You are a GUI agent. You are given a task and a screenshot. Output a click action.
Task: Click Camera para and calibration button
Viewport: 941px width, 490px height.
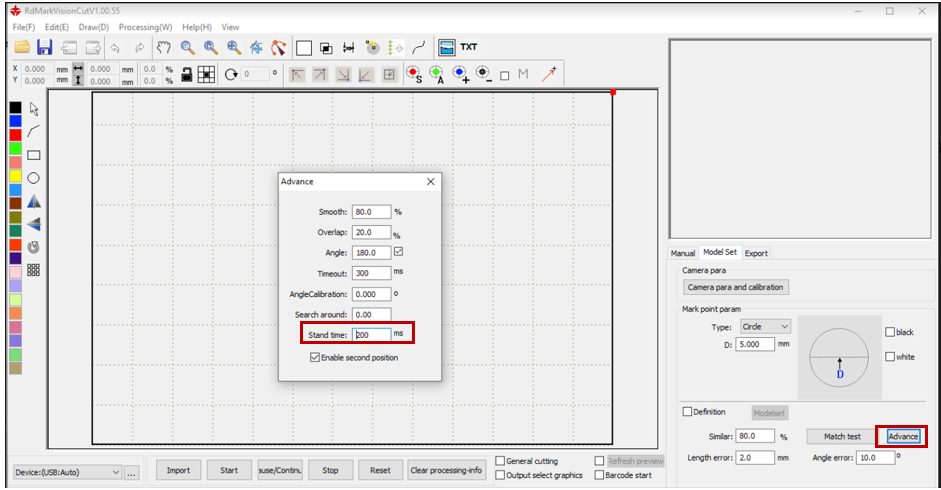736,287
